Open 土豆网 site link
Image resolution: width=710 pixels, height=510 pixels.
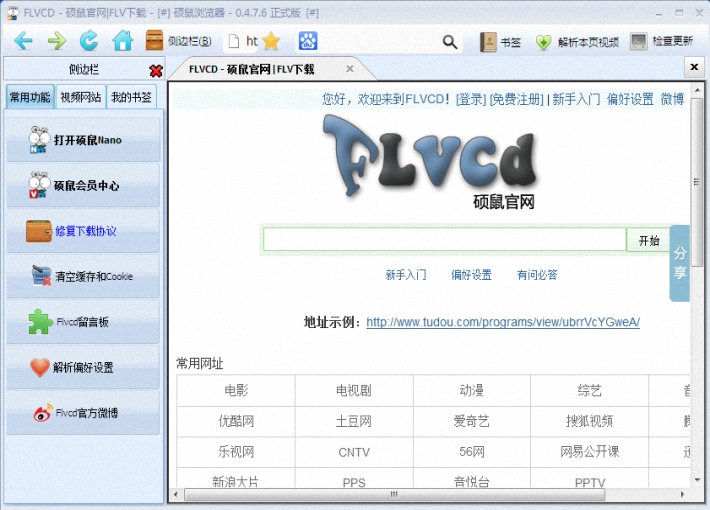tap(354, 421)
